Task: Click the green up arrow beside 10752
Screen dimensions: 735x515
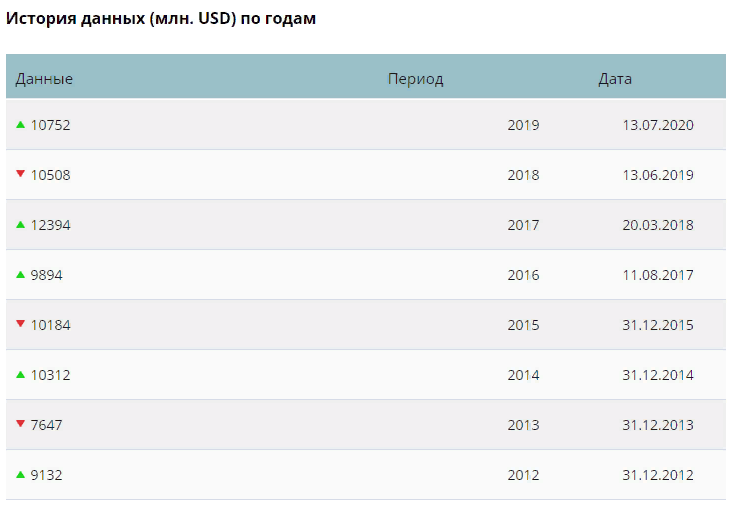Action: 20,125
